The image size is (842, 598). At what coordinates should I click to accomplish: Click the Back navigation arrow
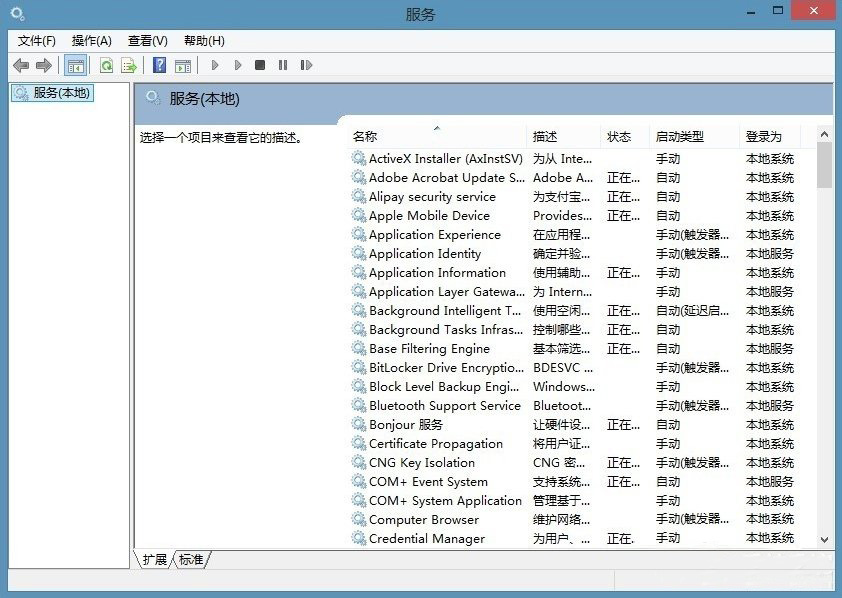[x=21, y=65]
